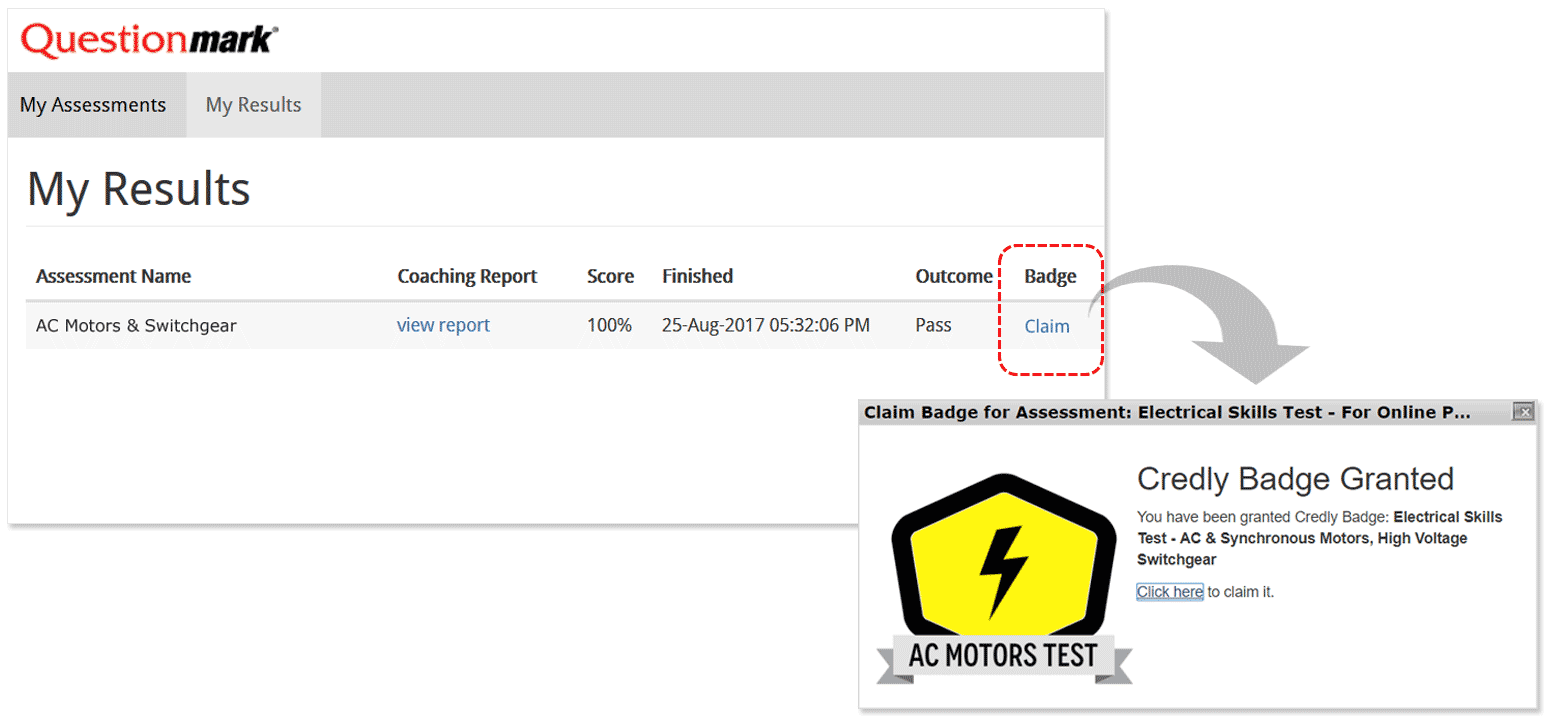
Task: Click the Finished column header
Action: point(697,276)
